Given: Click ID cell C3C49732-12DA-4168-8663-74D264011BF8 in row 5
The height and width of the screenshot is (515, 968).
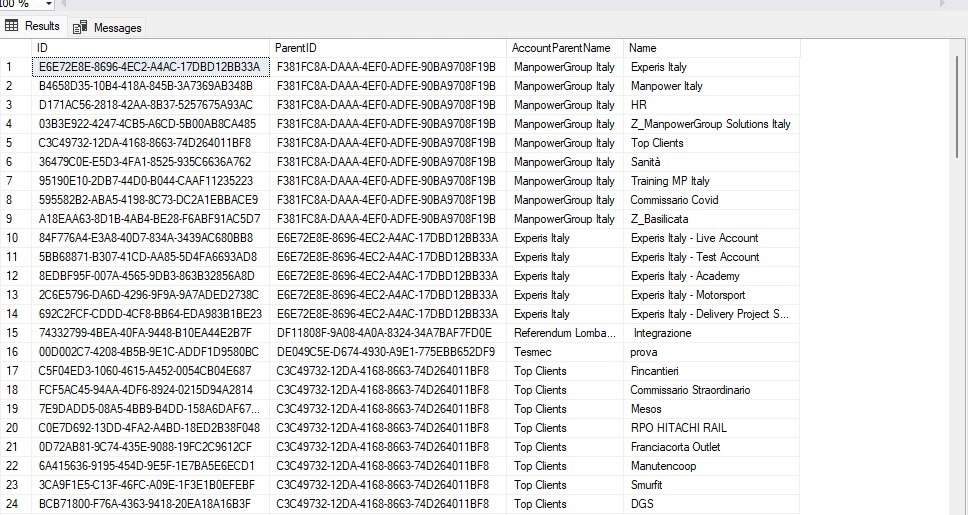Looking at the screenshot, I should (150, 143).
